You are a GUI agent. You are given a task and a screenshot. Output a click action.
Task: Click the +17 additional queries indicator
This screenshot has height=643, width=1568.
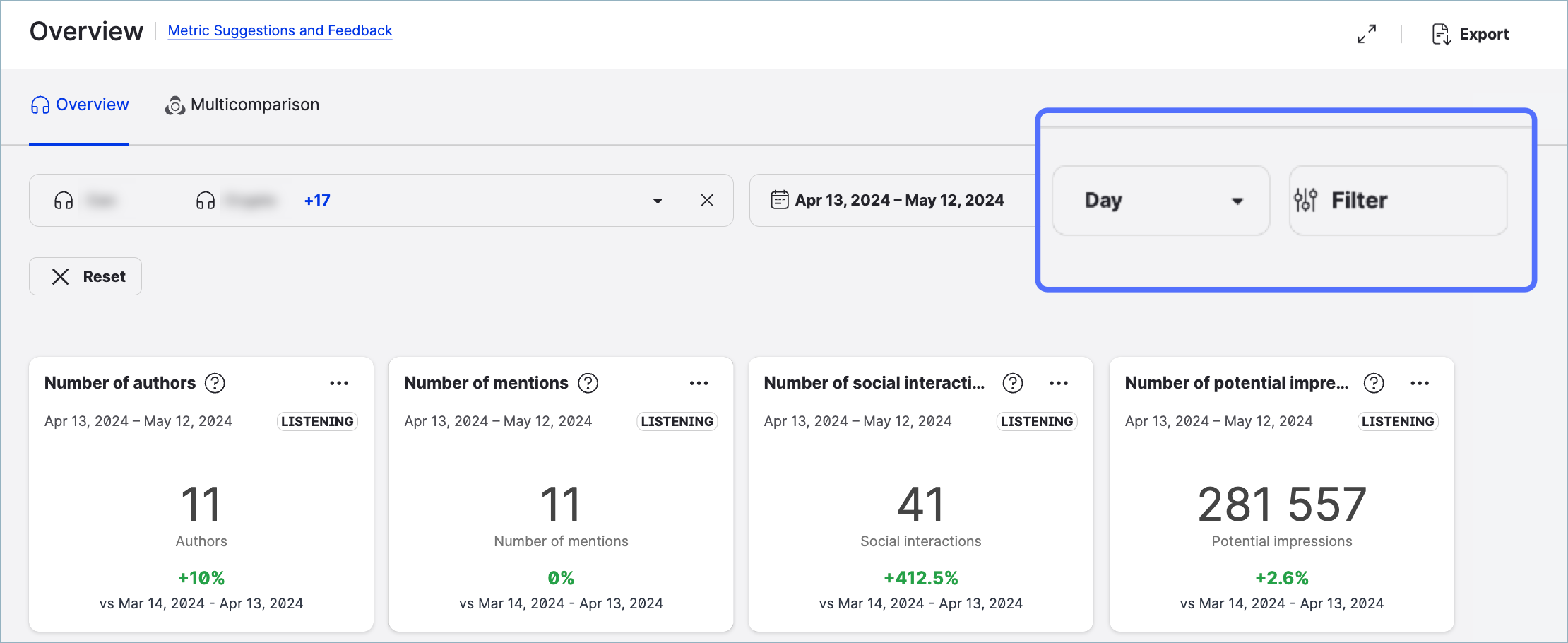tap(317, 201)
